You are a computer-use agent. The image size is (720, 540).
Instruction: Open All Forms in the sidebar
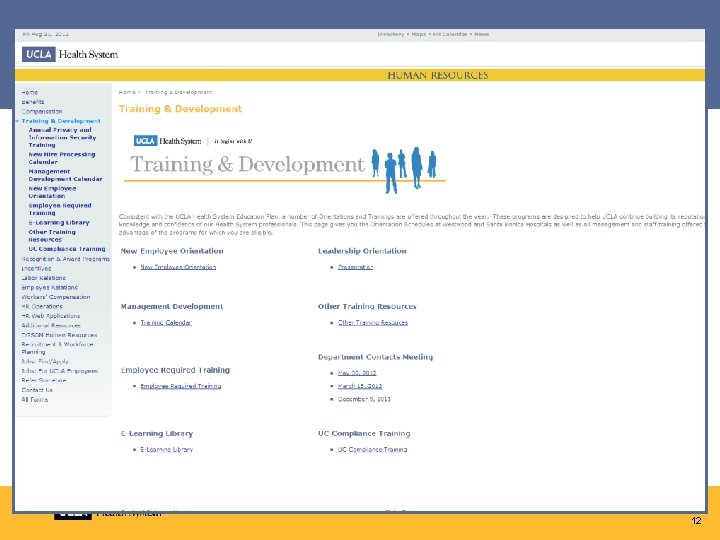click(34, 399)
